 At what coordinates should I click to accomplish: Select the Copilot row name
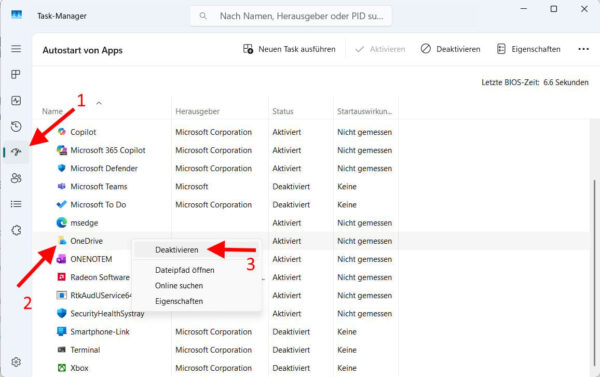(83, 132)
